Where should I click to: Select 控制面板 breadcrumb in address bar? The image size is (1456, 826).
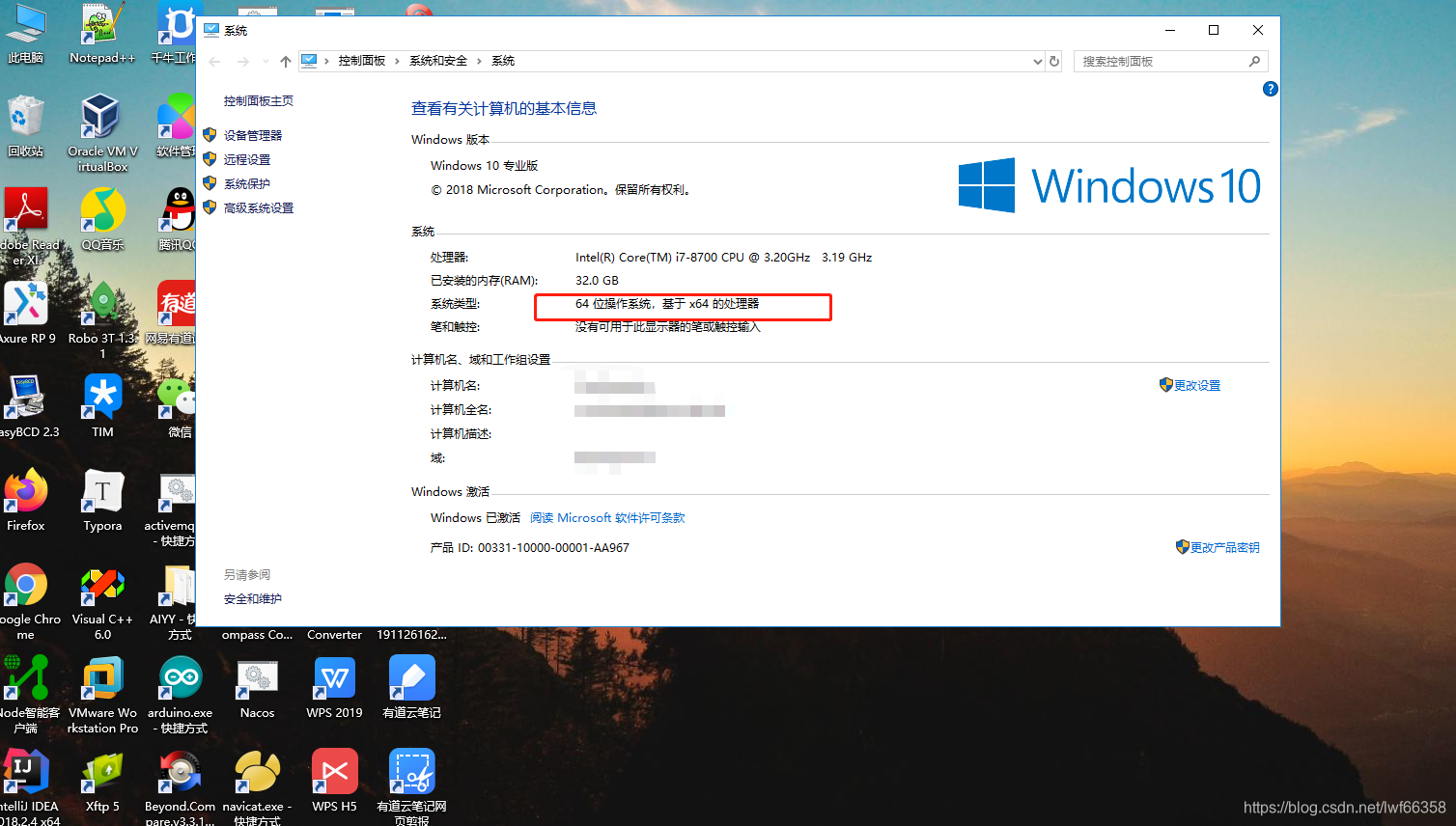click(362, 61)
